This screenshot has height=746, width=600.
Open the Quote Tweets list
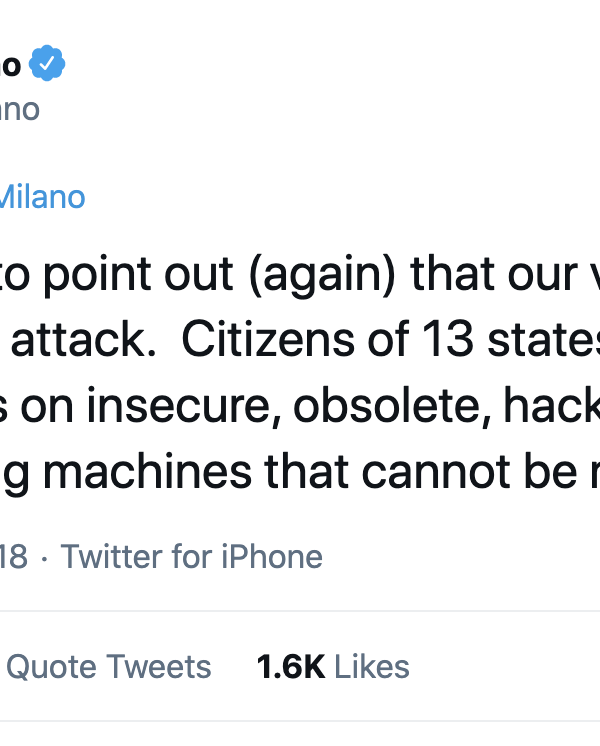pyautogui.click(x=108, y=667)
